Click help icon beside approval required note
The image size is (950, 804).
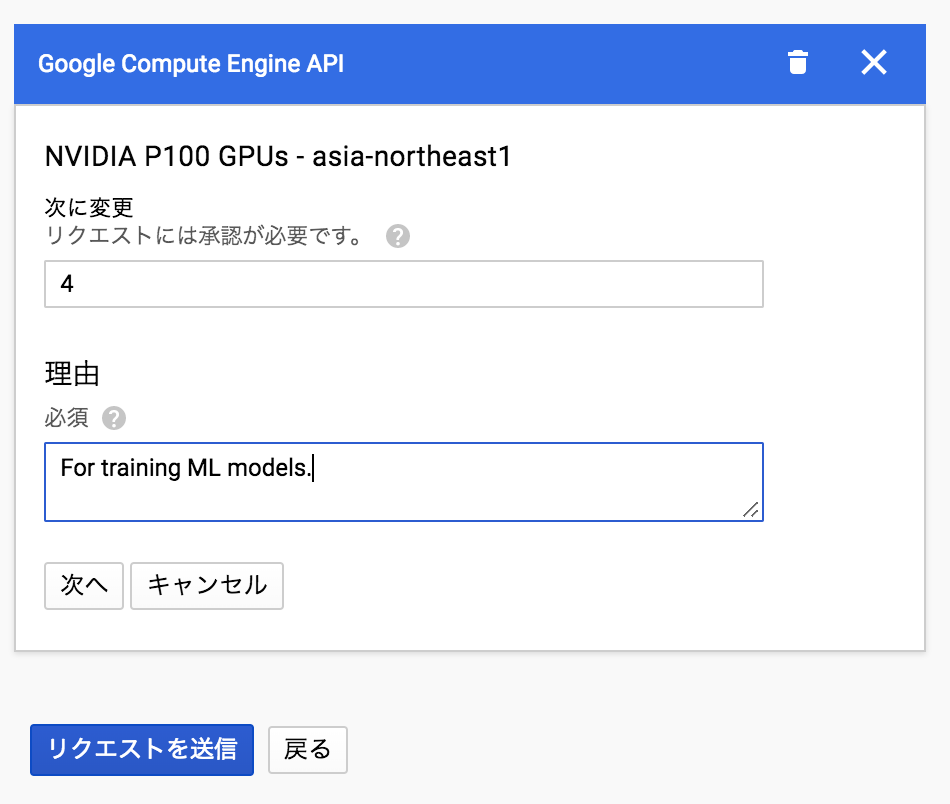pos(398,237)
